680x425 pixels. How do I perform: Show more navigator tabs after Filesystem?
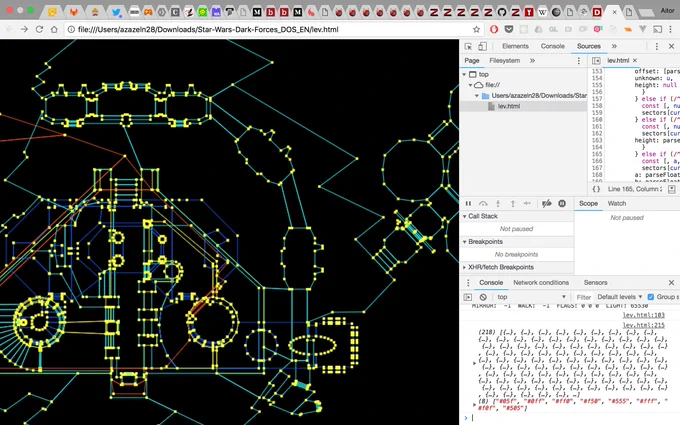click(x=532, y=61)
